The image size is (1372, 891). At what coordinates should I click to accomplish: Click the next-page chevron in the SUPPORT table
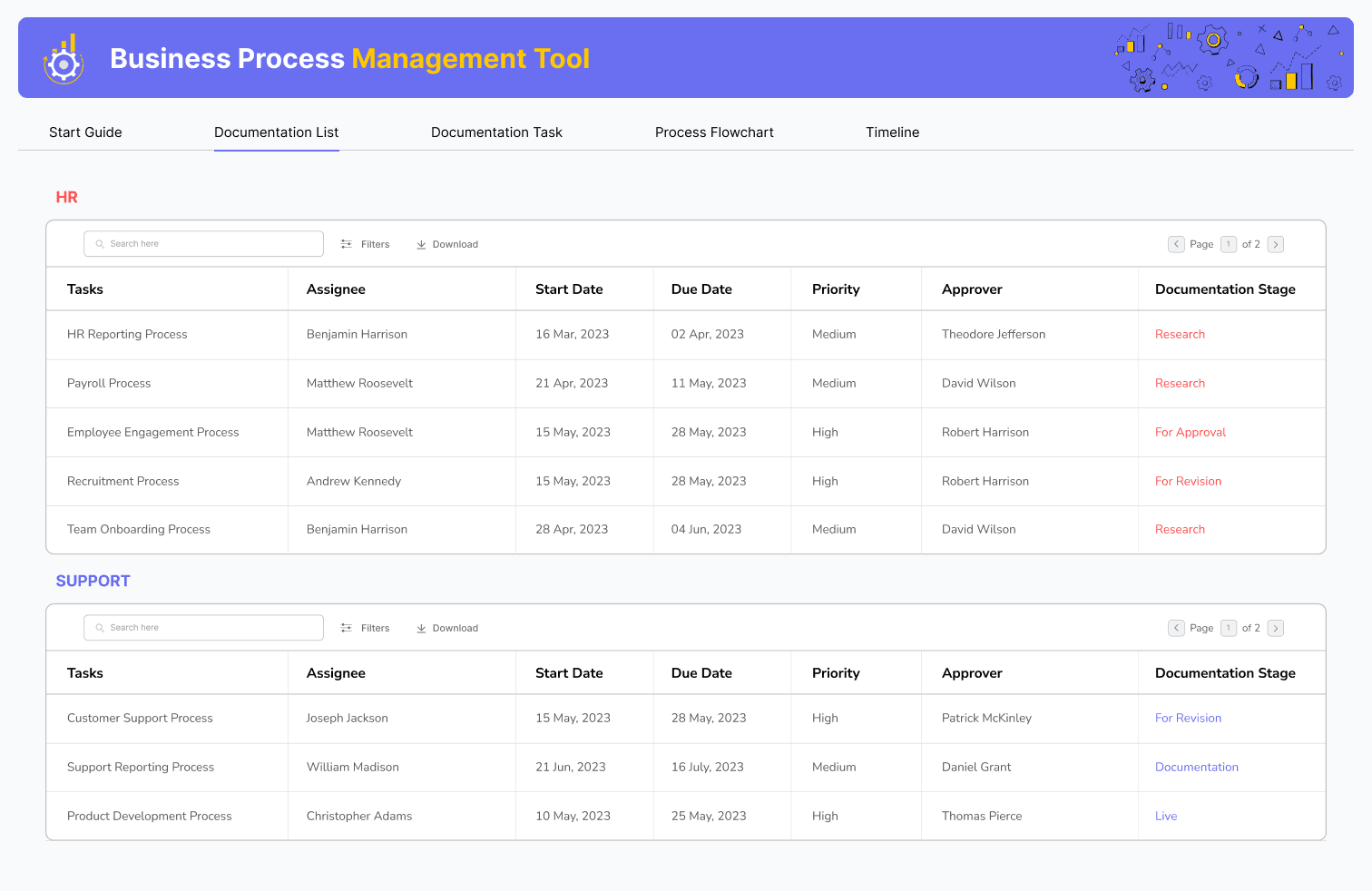click(x=1276, y=628)
